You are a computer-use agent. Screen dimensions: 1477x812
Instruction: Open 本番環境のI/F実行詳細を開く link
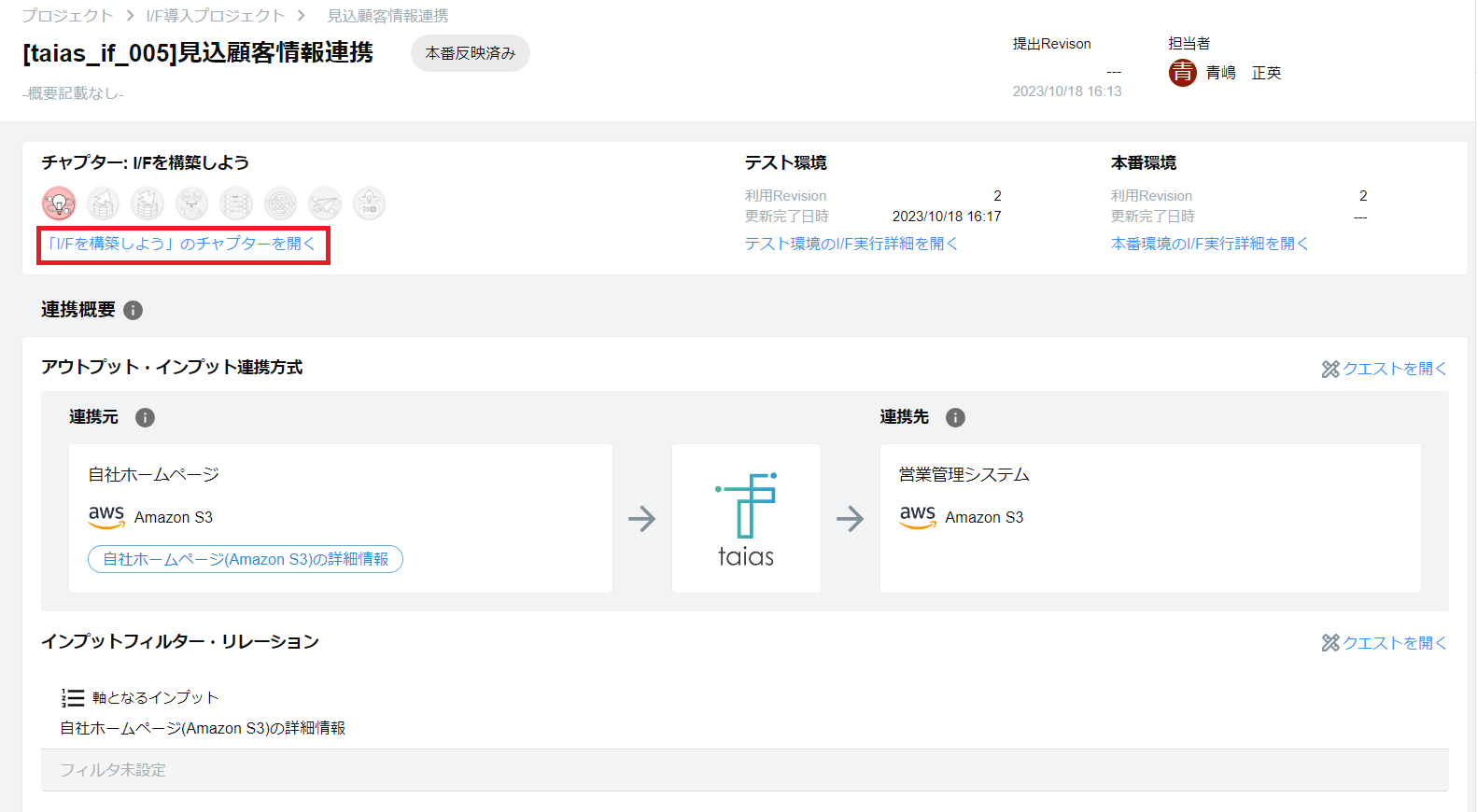[x=1210, y=244]
